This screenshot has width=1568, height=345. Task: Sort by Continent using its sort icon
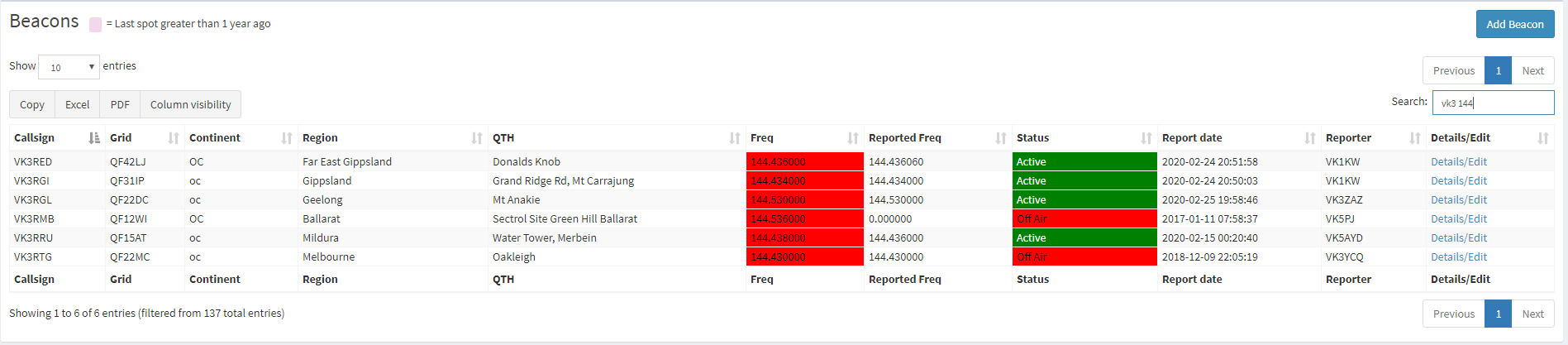(287, 138)
